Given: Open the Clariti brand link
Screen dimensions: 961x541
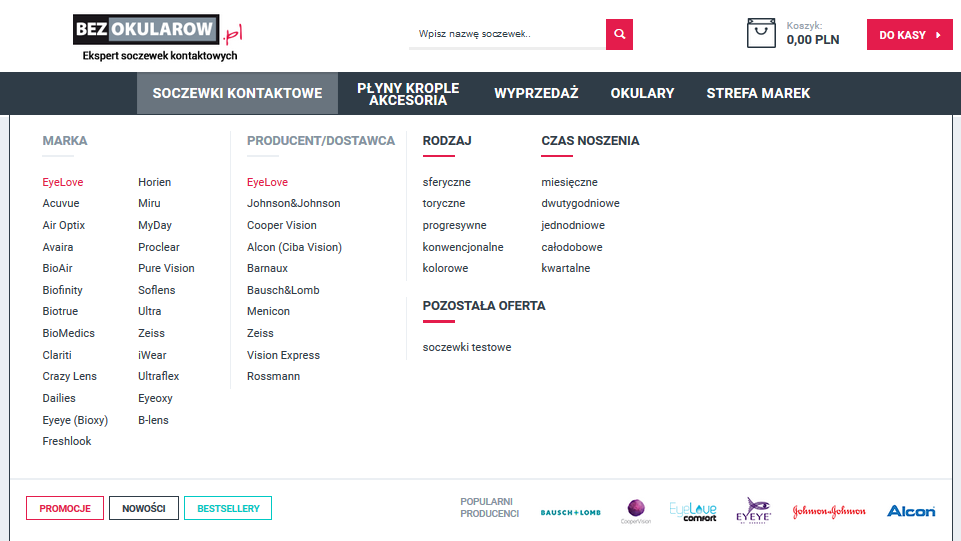Looking at the screenshot, I should tap(57, 355).
